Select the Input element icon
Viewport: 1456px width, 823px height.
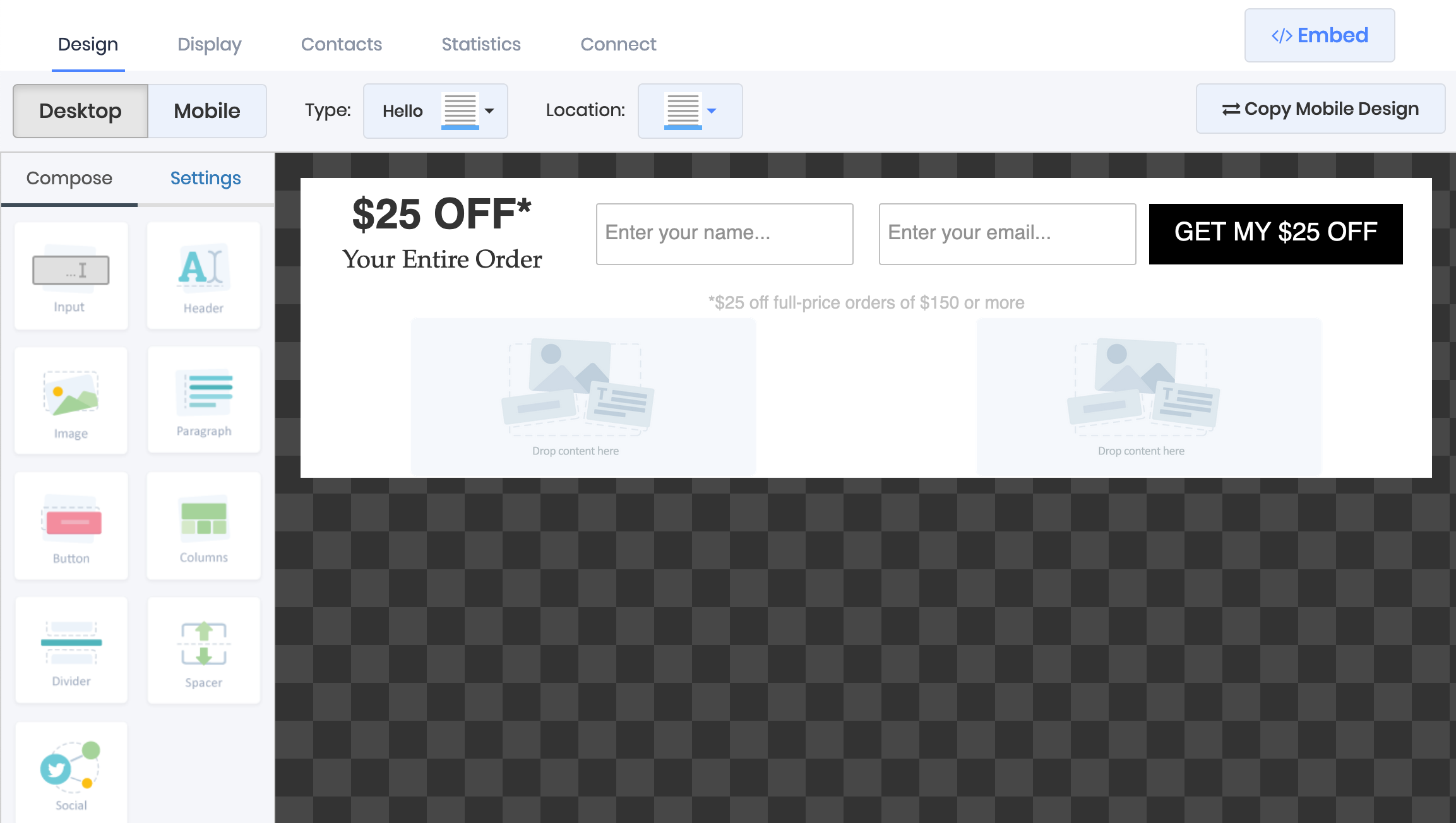coord(71,276)
